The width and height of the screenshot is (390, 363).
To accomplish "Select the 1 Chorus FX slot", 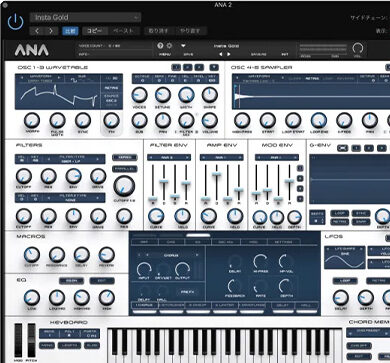I will (145, 306).
